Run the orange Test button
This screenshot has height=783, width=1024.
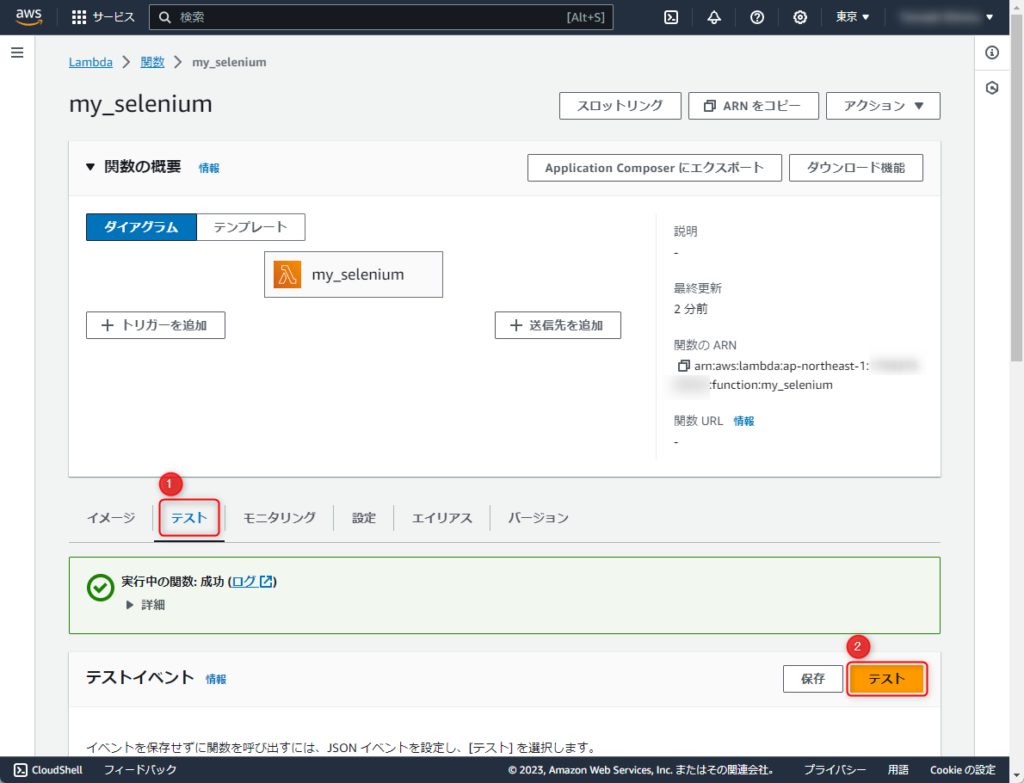(887, 679)
